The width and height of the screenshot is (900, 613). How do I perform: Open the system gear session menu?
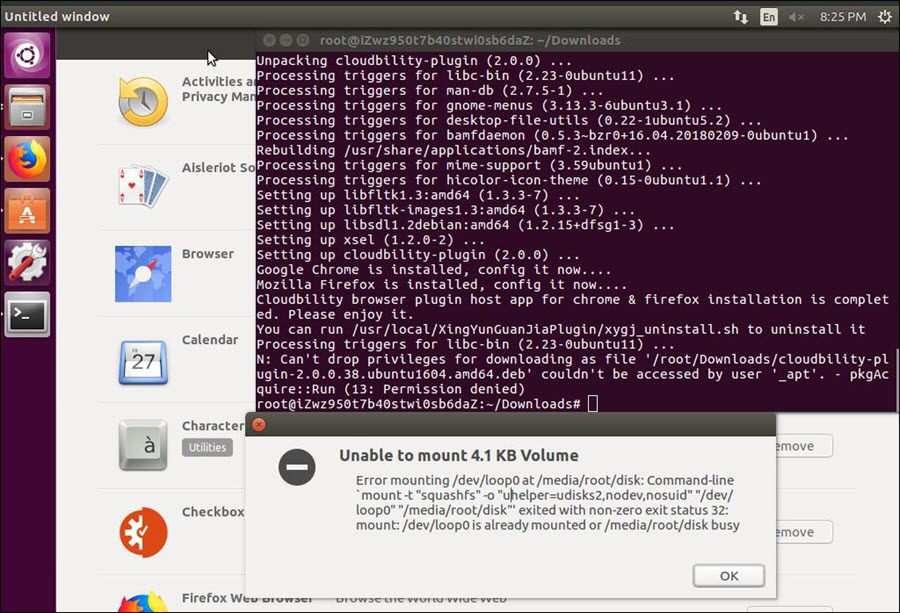click(x=884, y=17)
